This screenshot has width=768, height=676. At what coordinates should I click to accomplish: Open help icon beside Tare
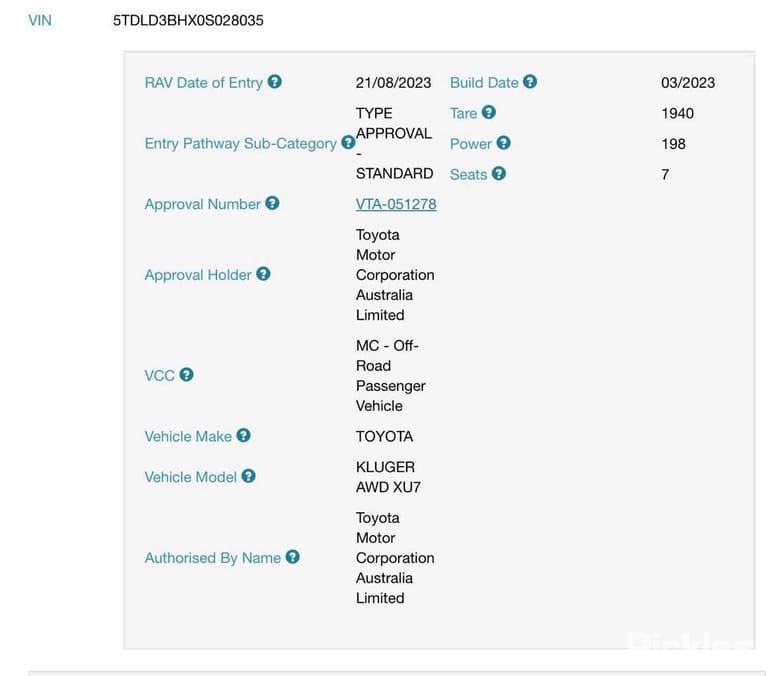[489, 113]
